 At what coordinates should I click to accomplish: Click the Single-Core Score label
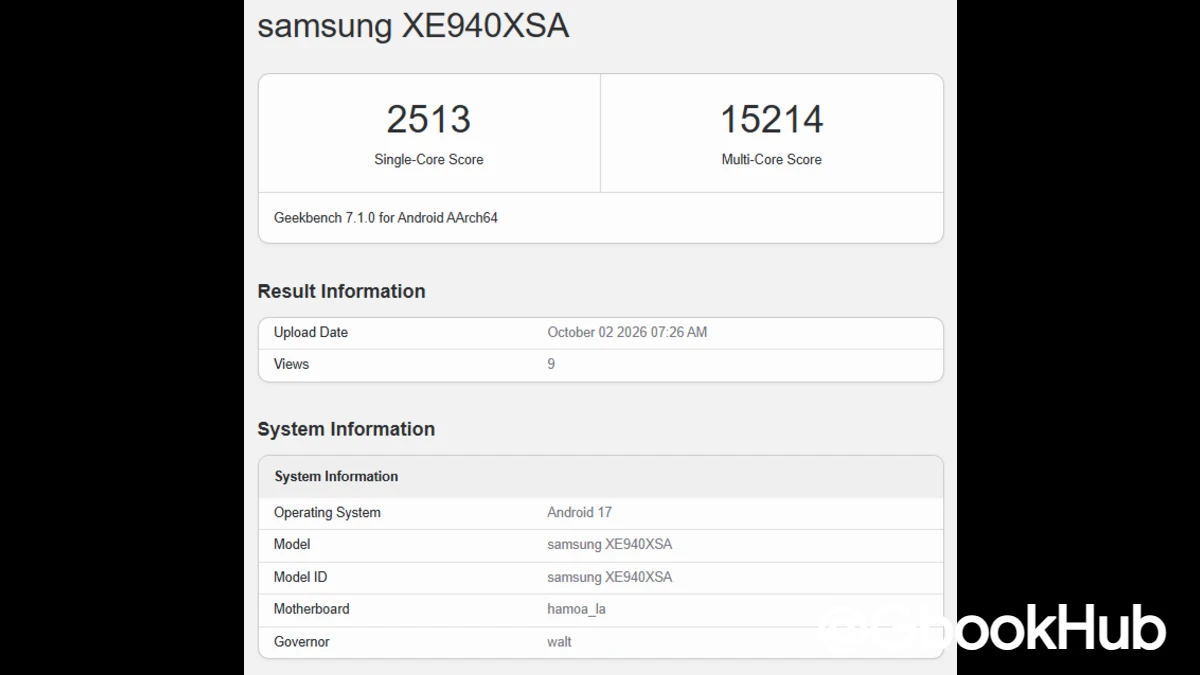click(x=429, y=159)
